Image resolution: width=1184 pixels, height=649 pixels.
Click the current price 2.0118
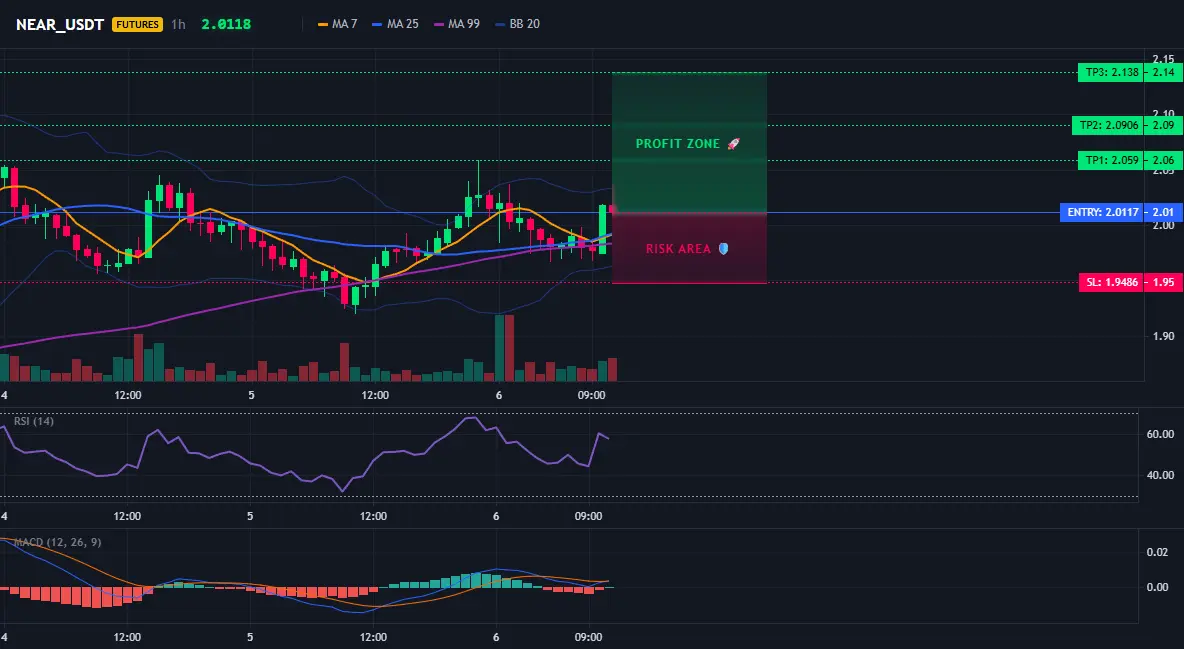pyautogui.click(x=226, y=24)
